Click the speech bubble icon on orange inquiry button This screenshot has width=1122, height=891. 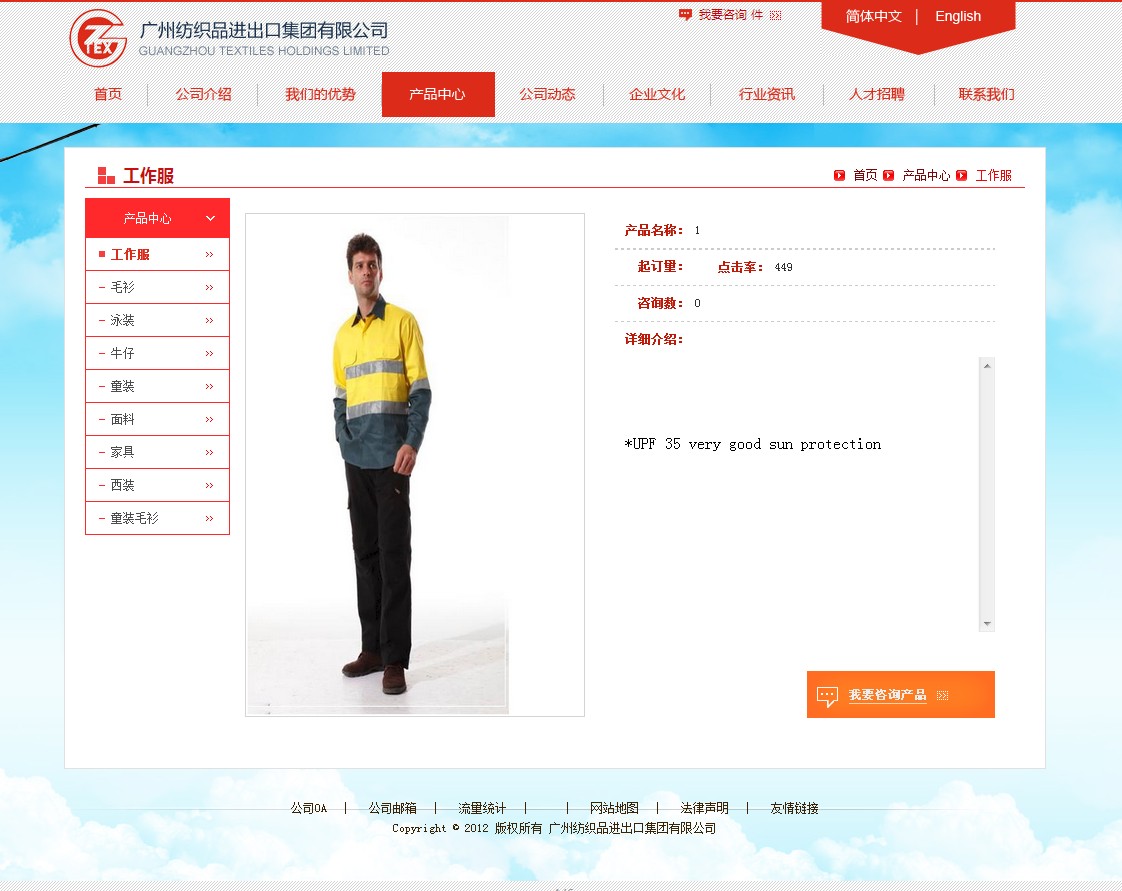pos(827,695)
